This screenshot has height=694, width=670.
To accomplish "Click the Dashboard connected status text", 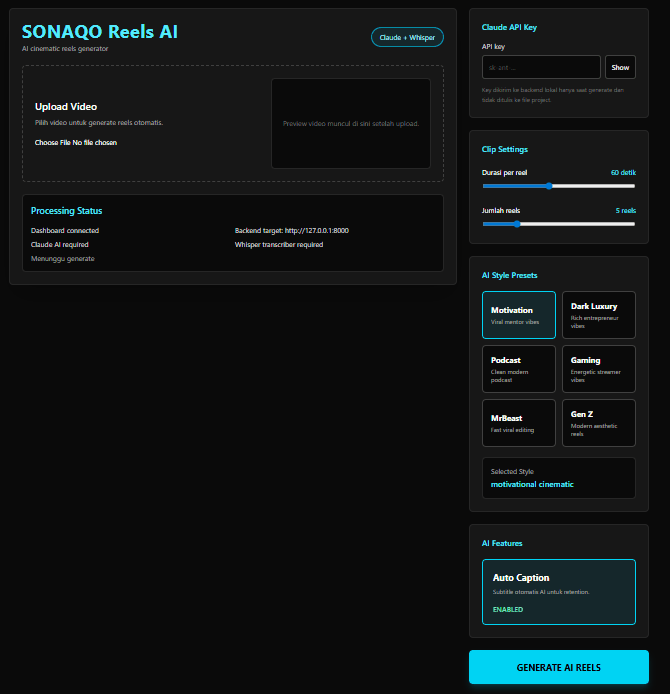I will pyautogui.click(x=65, y=231).
